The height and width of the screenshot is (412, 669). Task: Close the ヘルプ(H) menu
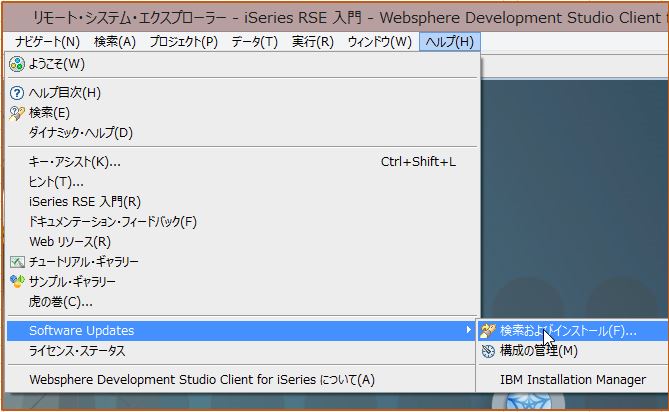pos(450,42)
